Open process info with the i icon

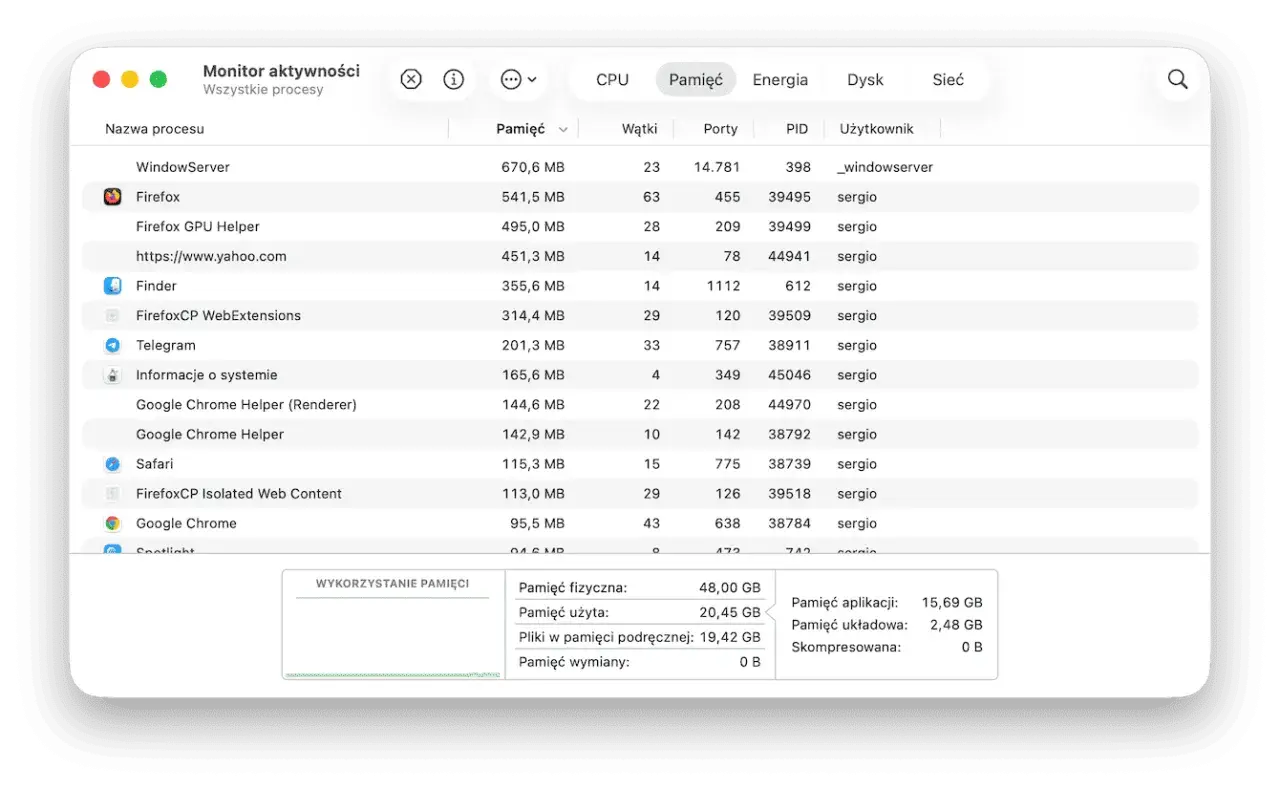[454, 79]
